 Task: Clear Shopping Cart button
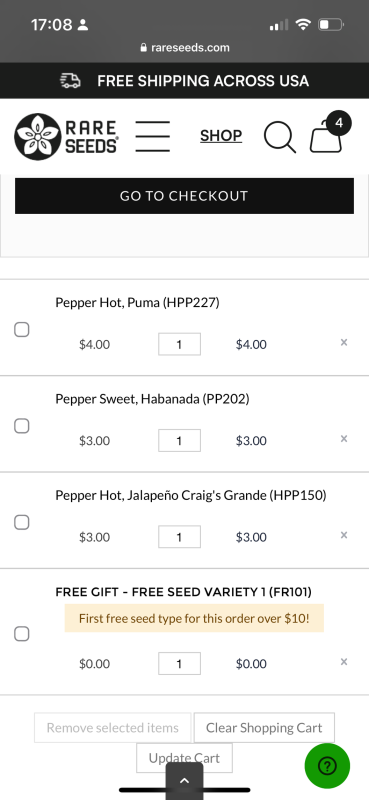[x=264, y=728]
